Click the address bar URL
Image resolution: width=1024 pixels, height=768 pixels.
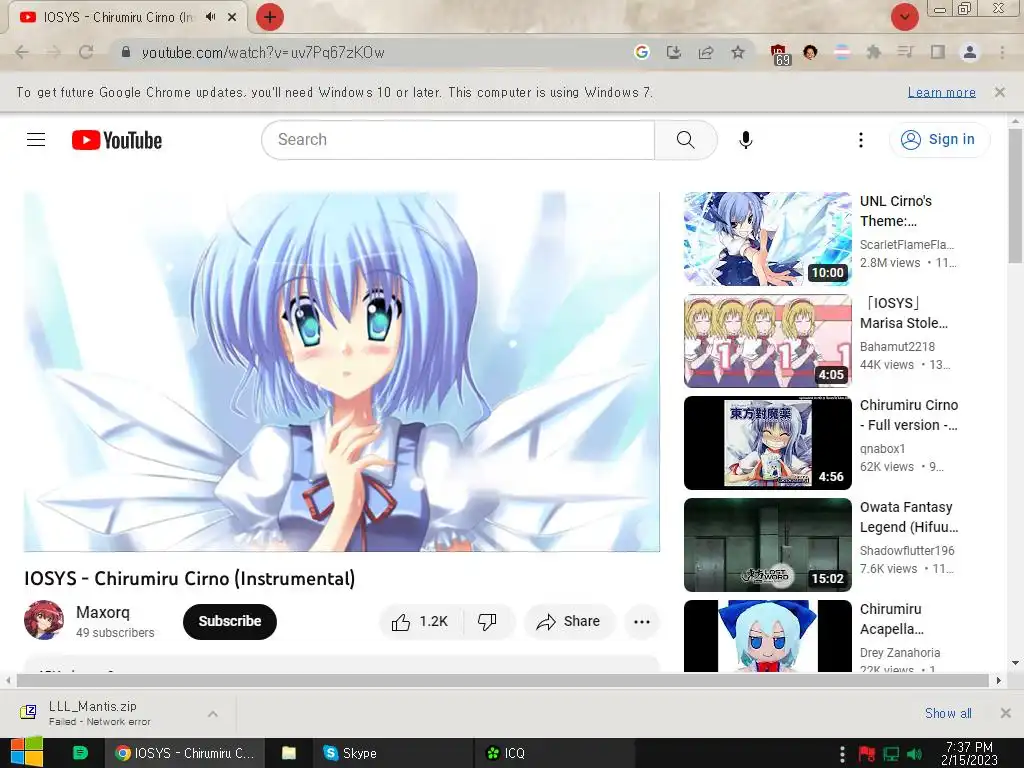(263, 53)
